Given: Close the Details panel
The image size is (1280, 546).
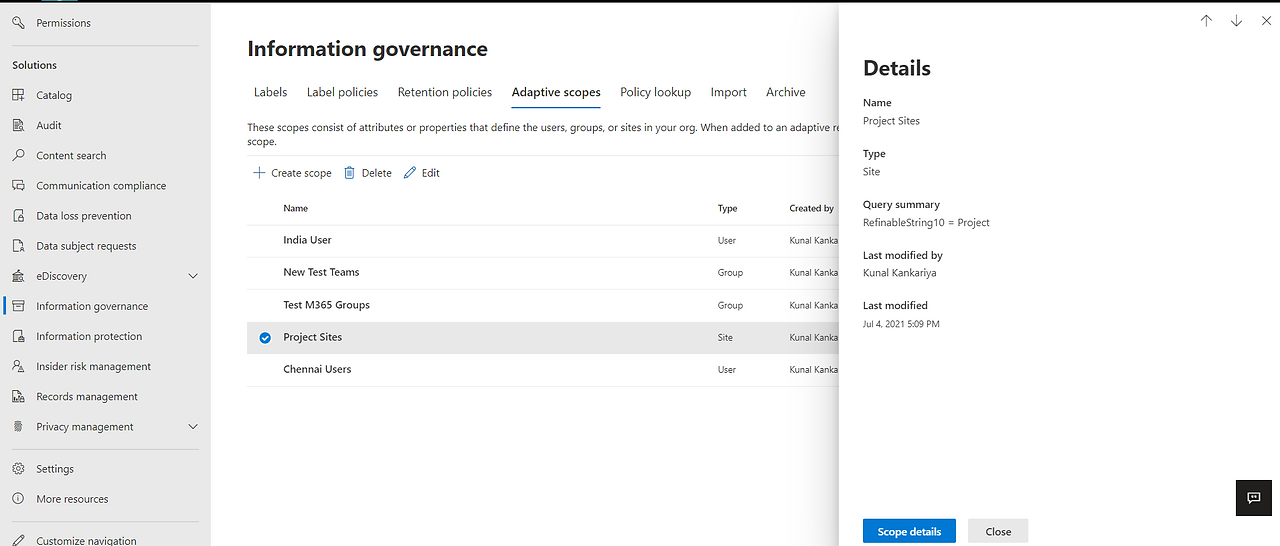Looking at the screenshot, I should tap(998, 531).
